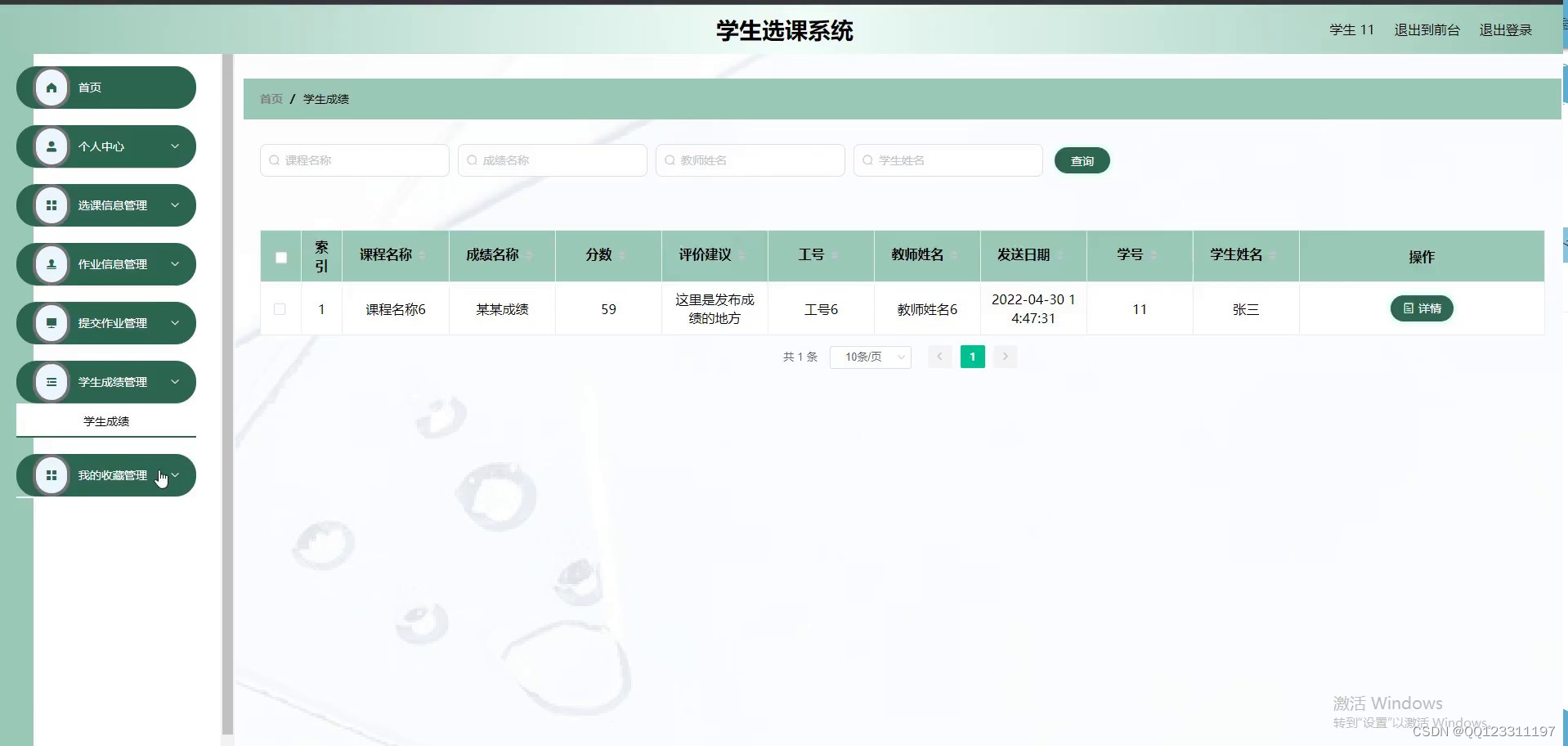The image size is (1568, 746).
Task: Click the list icon for 学生成绩管理
Action: (x=52, y=382)
